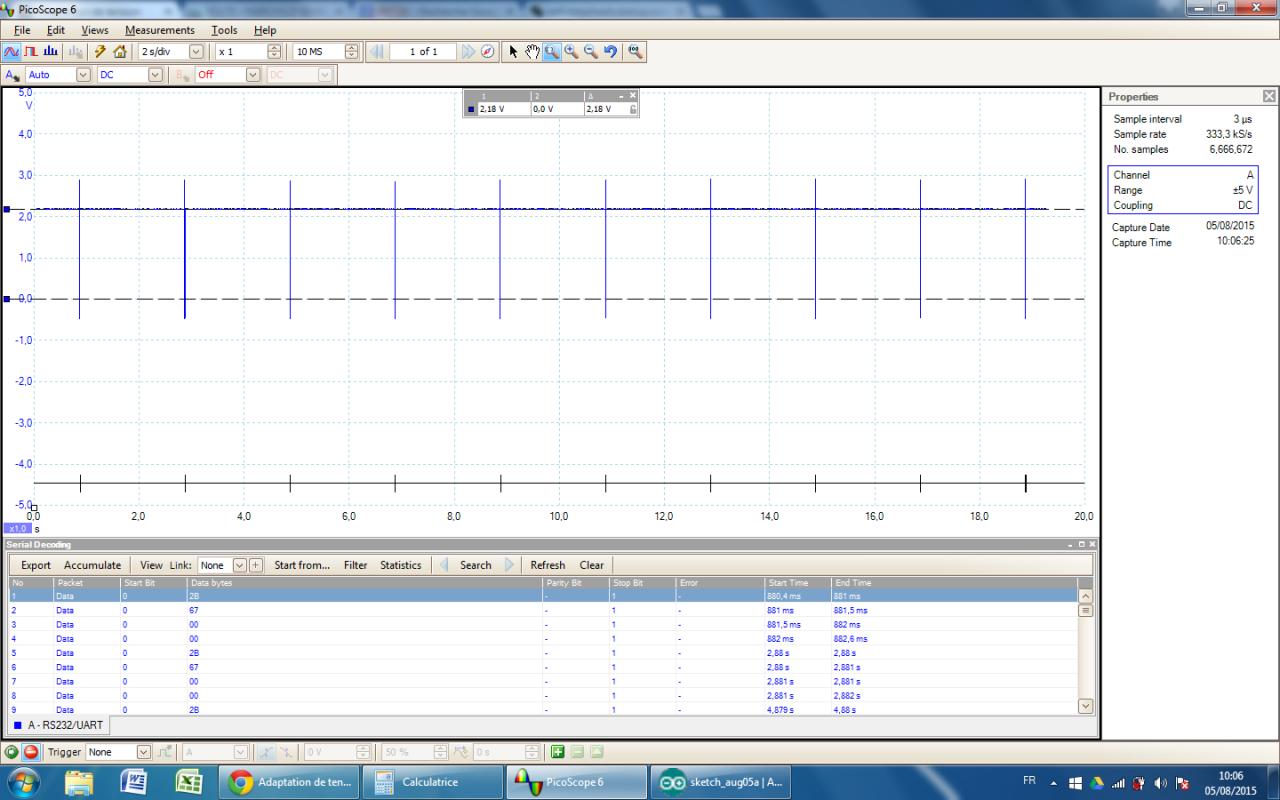Switch to Scope mode
The height and width of the screenshot is (800, 1280).
click(12, 51)
